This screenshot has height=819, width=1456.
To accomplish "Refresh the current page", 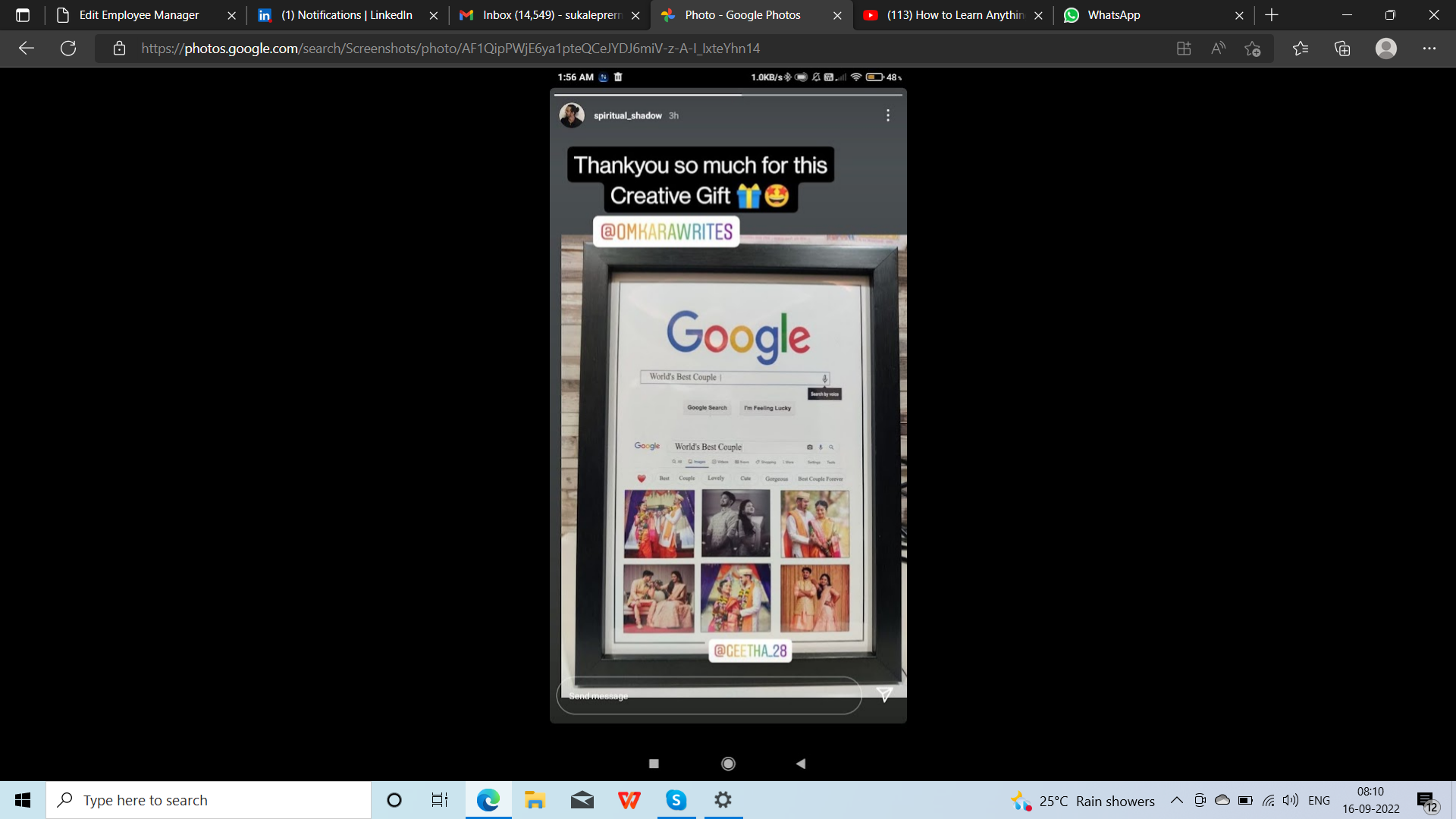I will [68, 49].
